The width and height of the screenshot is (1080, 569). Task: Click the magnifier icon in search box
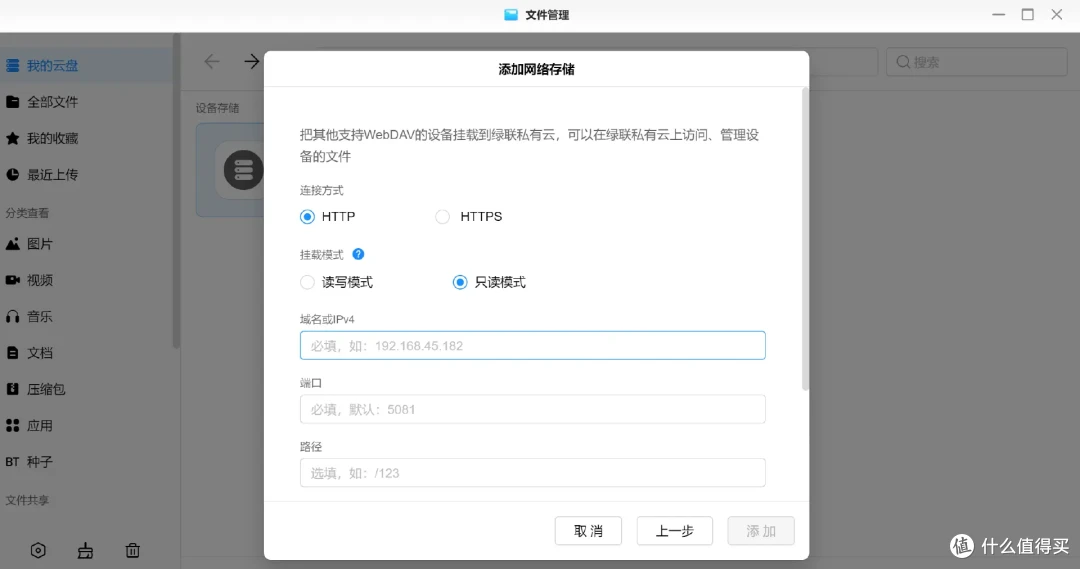(903, 62)
